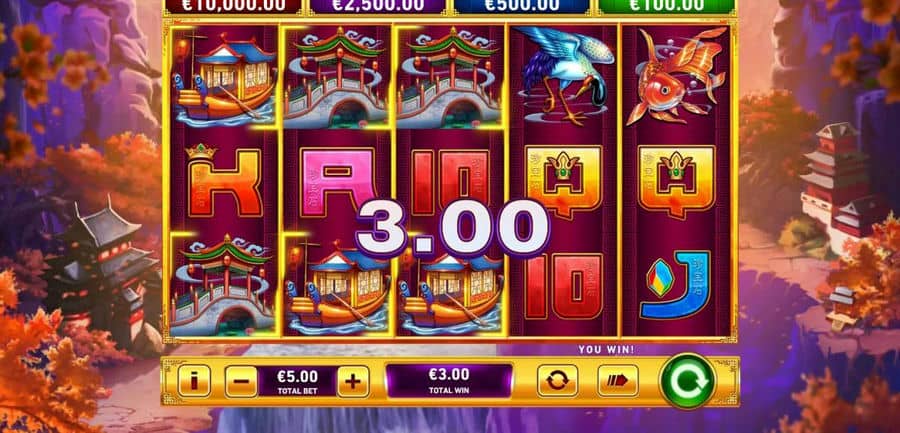
Task: Increase total bet with plus button
Action: click(353, 381)
